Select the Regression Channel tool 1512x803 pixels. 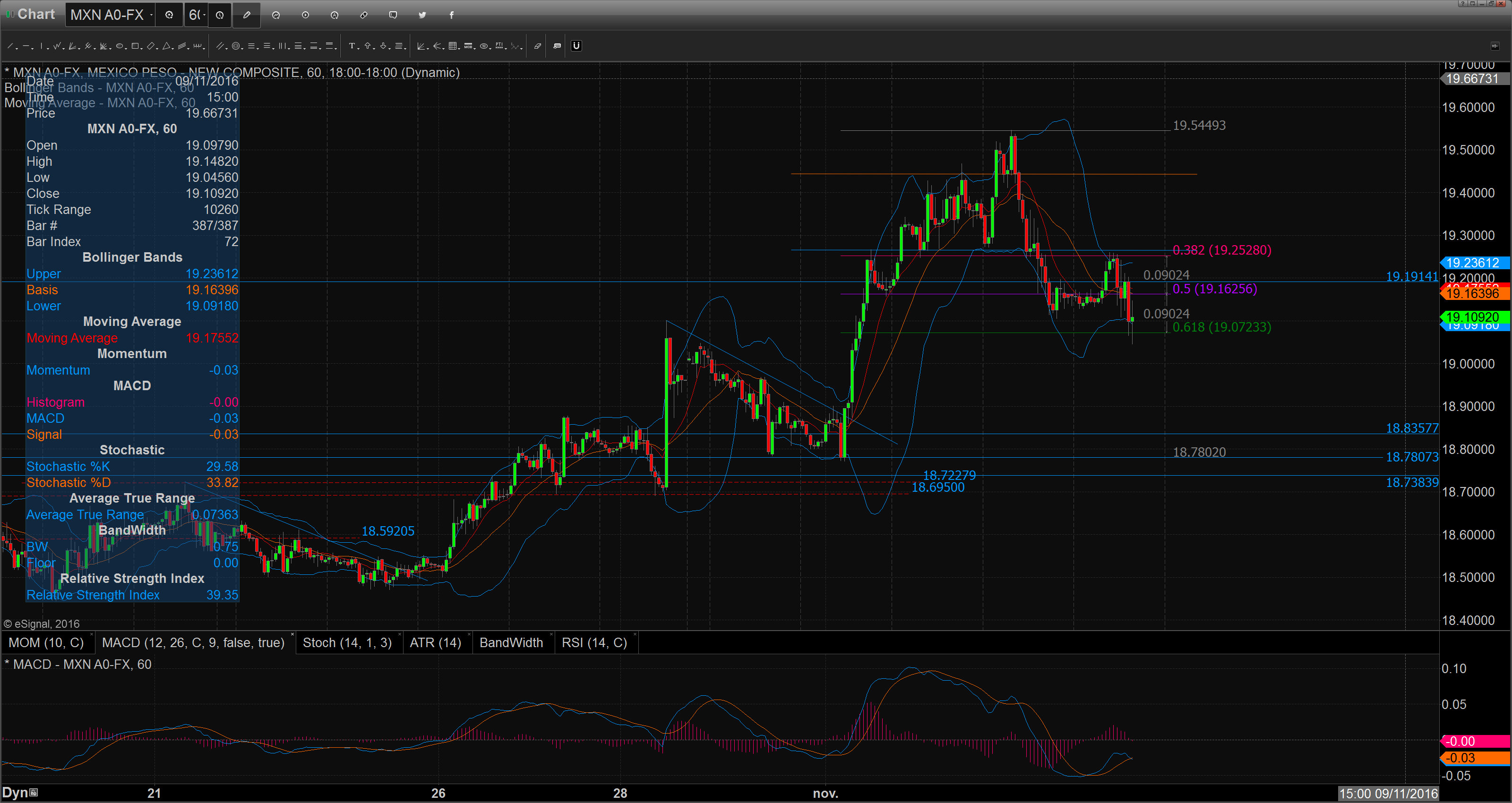181,46
